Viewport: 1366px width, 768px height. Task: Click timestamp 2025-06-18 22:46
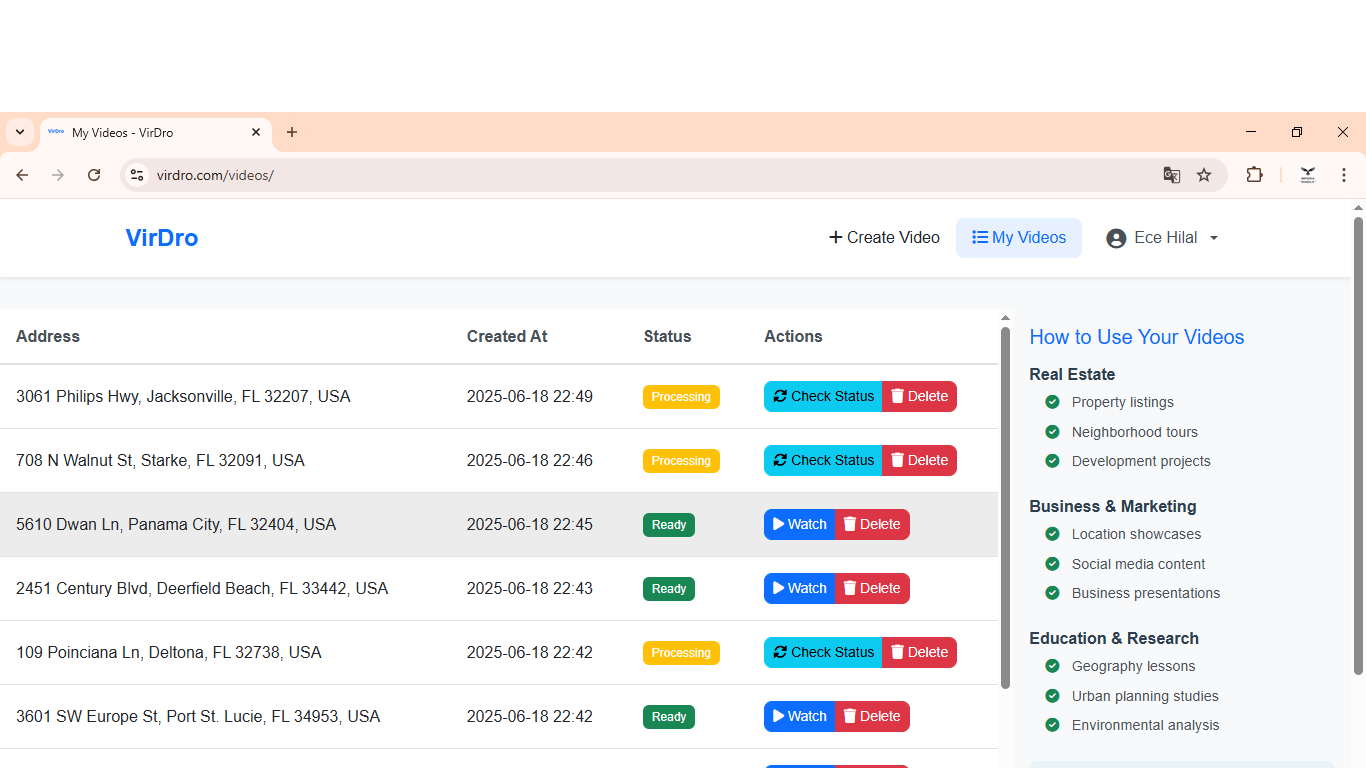click(530, 461)
